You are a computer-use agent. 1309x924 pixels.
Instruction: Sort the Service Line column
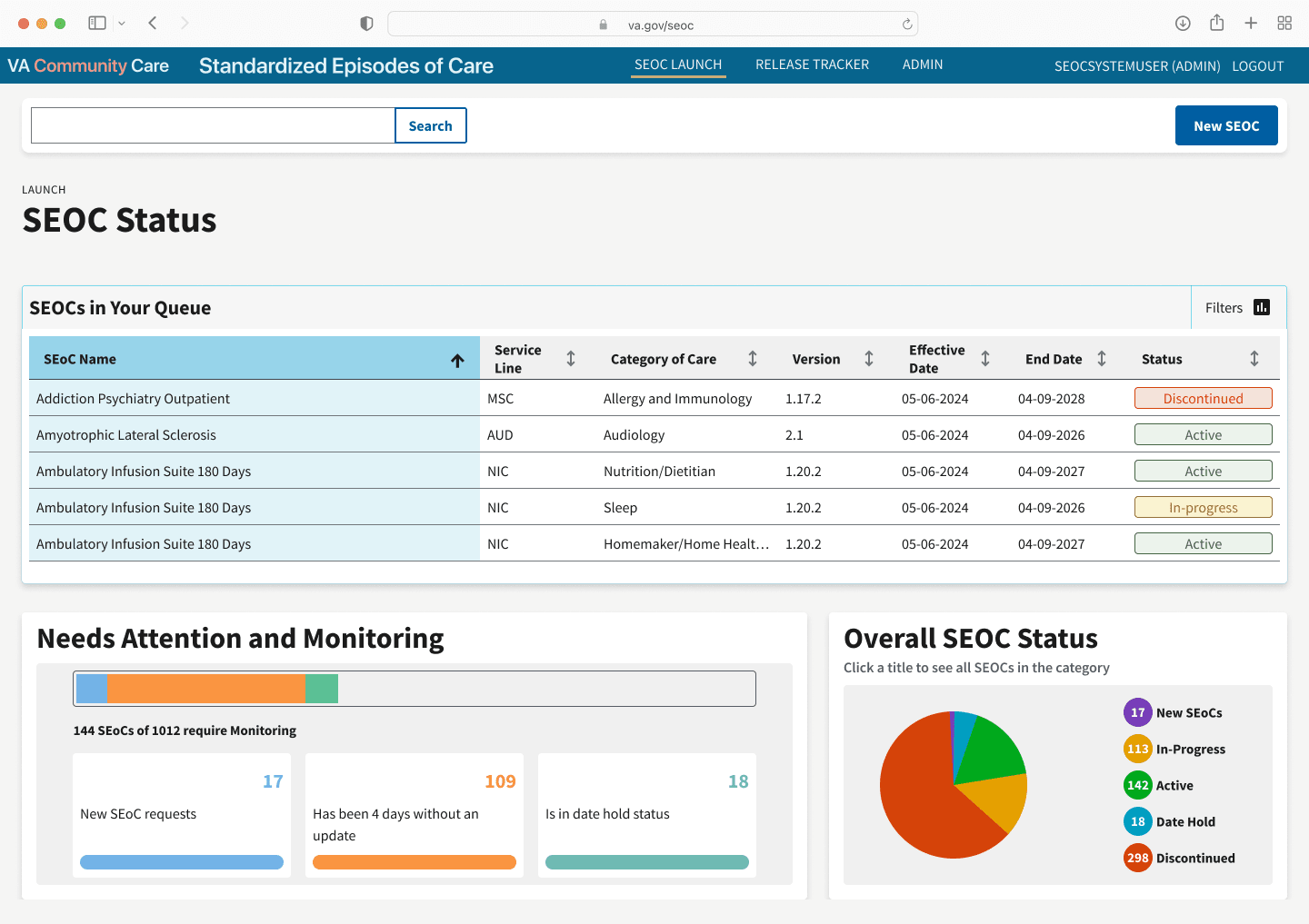click(x=571, y=358)
